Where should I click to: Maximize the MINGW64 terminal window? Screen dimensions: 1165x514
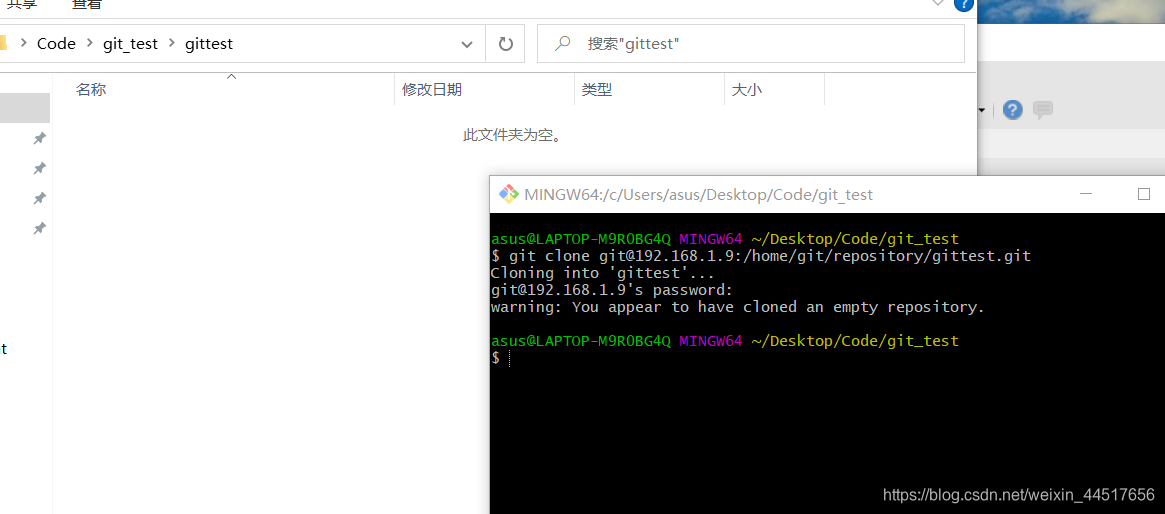[x=1143, y=195]
